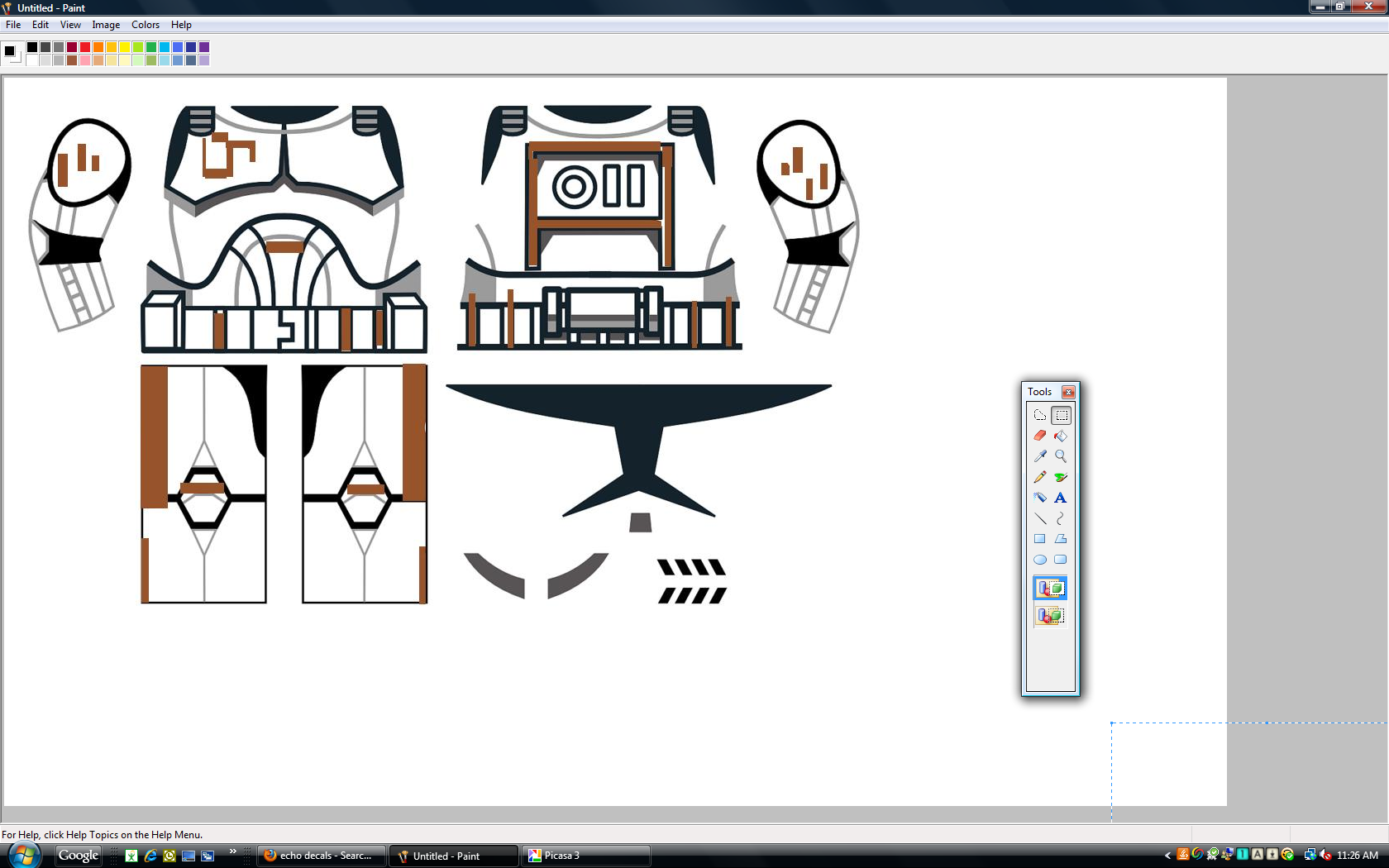Image resolution: width=1389 pixels, height=868 pixels.
Task: Click the foreground/background color indicator box
Action: 12,54
